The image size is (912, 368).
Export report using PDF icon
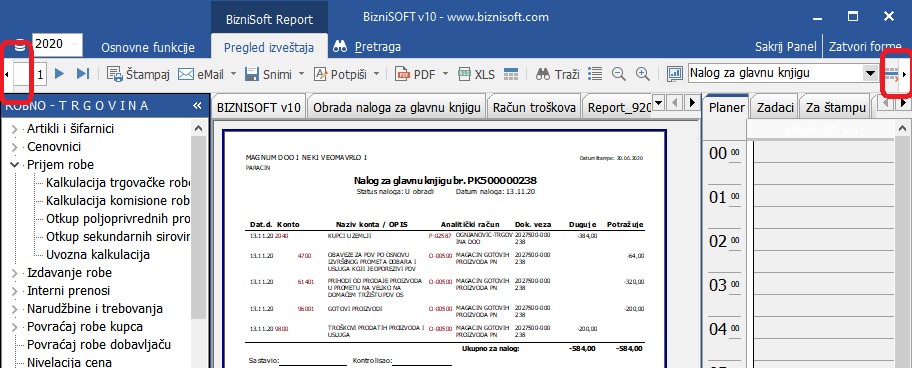(x=402, y=74)
